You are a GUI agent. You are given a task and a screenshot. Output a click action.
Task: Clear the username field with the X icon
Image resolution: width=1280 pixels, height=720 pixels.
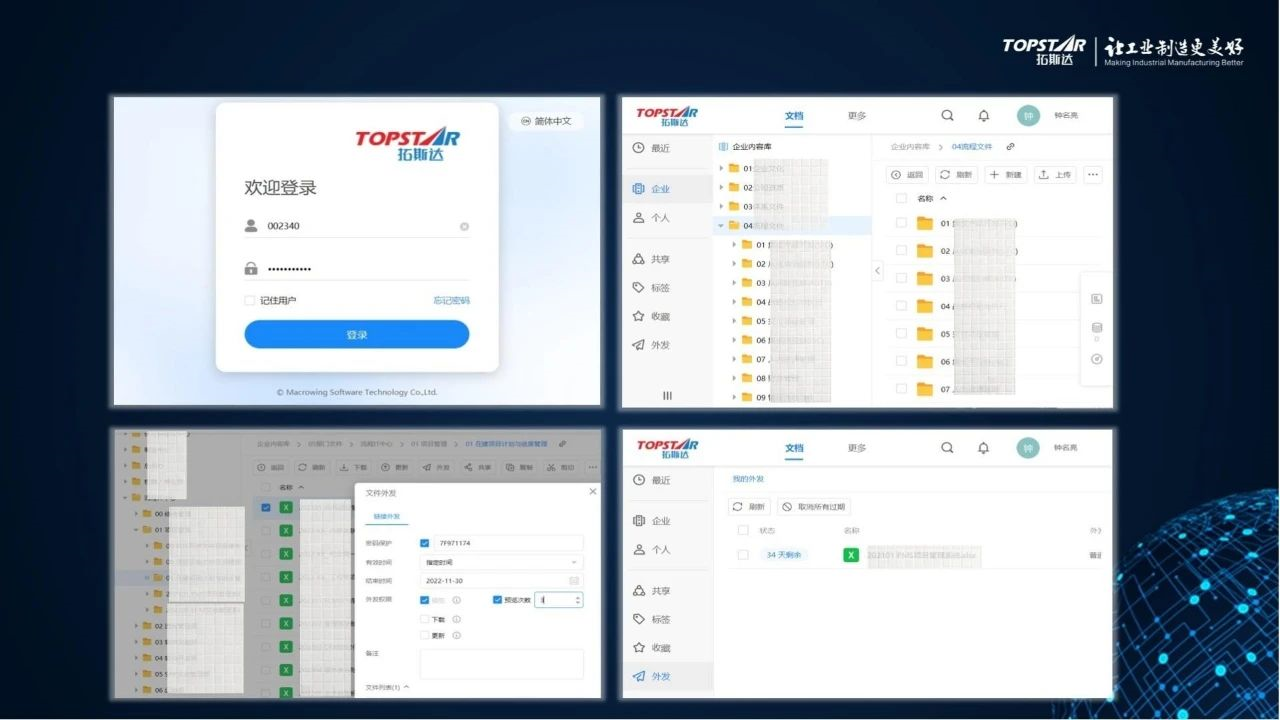464,227
